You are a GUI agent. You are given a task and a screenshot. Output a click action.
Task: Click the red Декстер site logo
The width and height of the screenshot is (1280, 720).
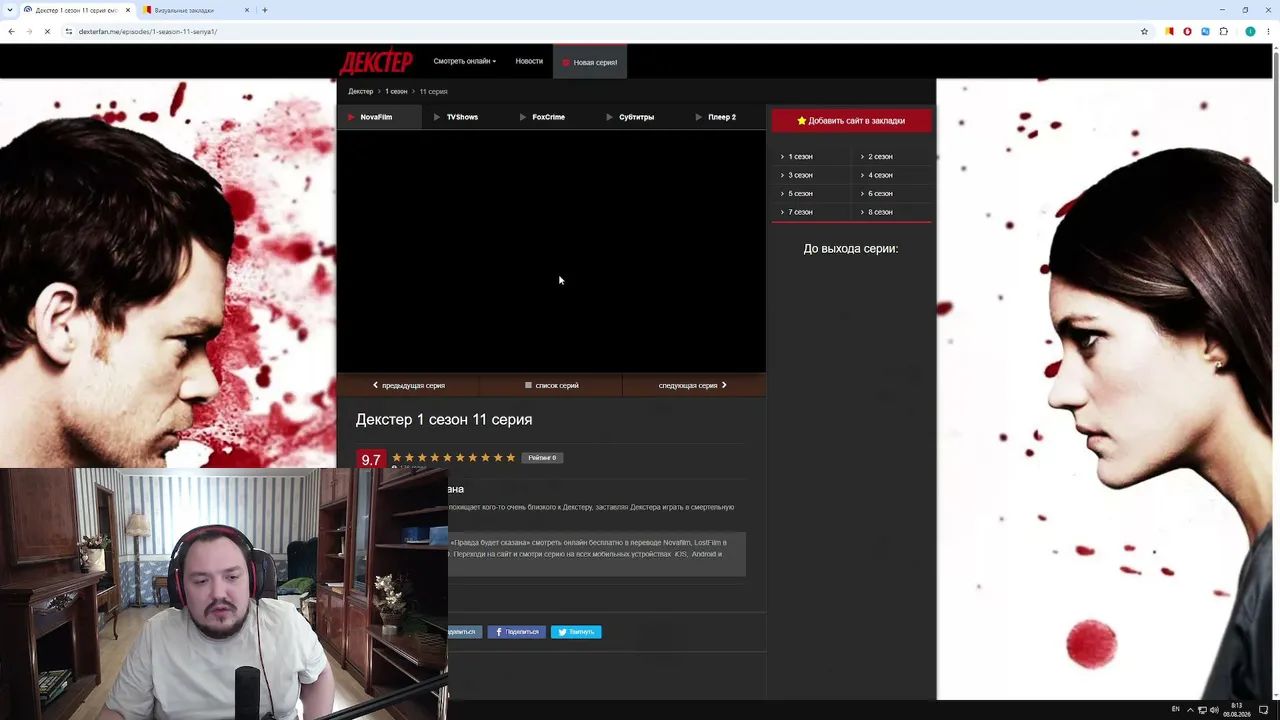[376, 62]
